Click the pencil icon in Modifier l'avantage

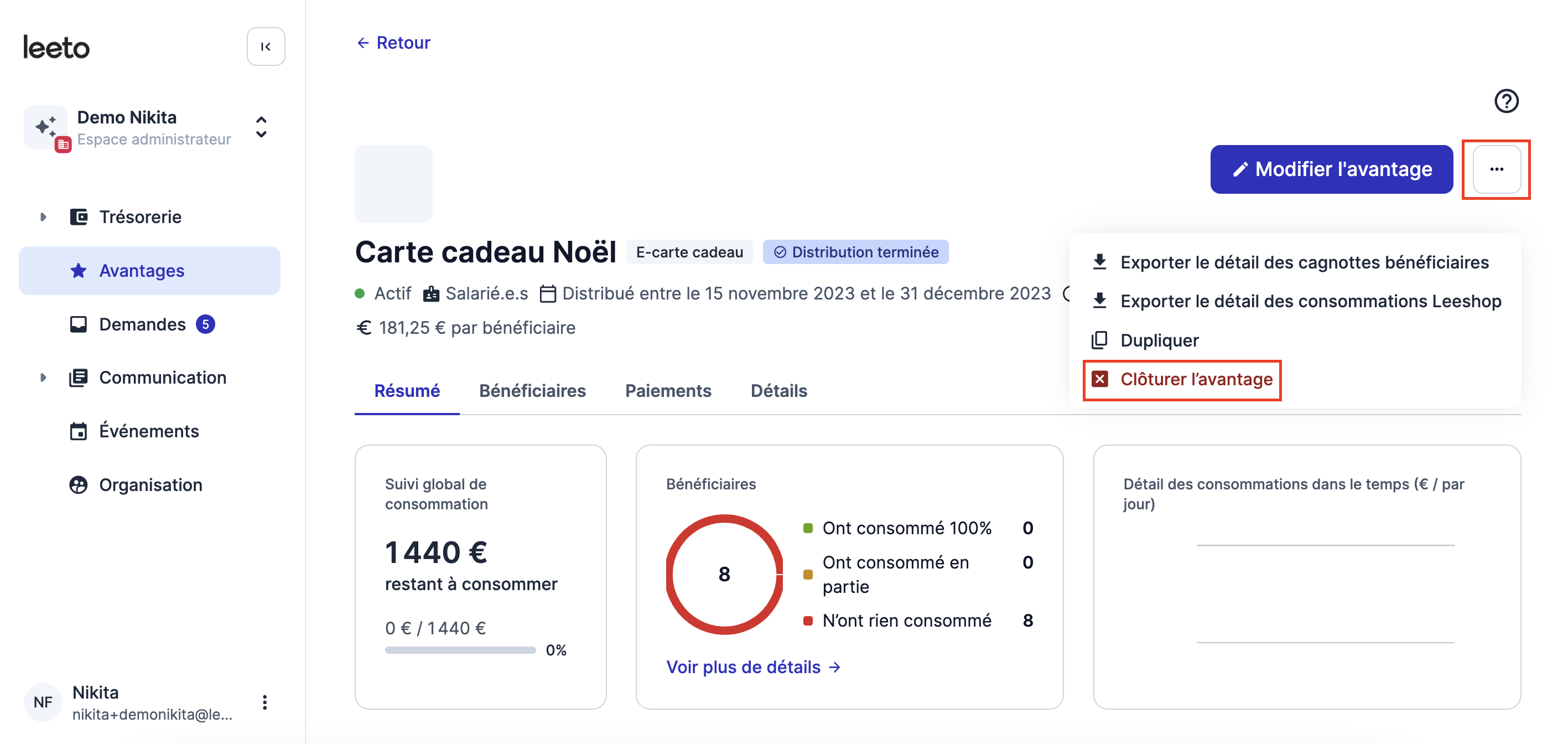pyautogui.click(x=1240, y=169)
